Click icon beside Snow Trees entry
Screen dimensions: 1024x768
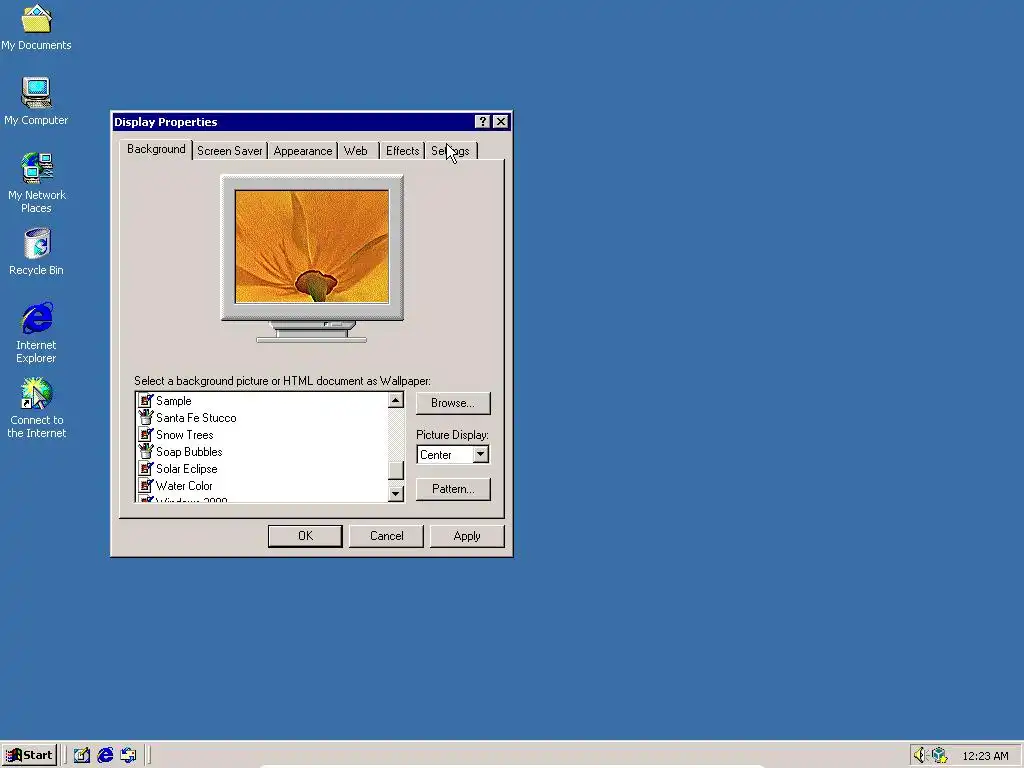click(146, 434)
